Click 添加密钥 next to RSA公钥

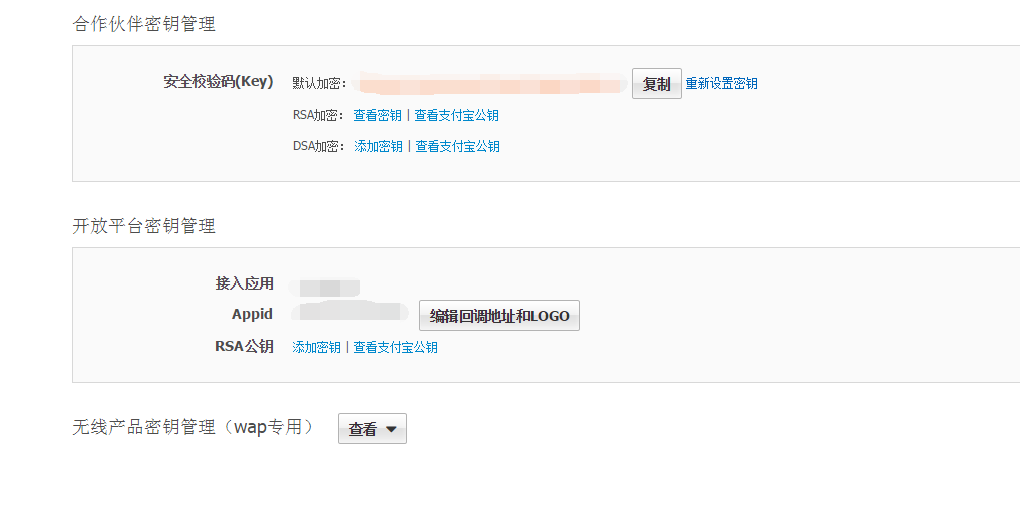pos(316,347)
